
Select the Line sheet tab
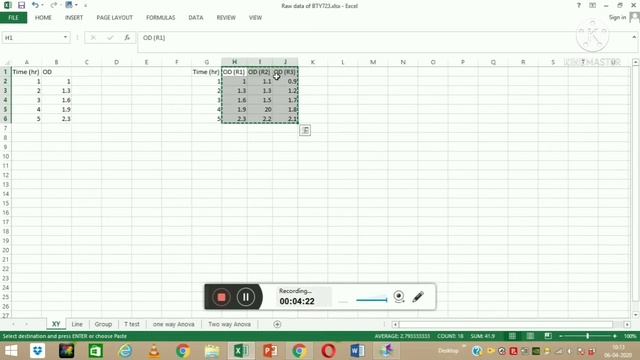(x=77, y=324)
